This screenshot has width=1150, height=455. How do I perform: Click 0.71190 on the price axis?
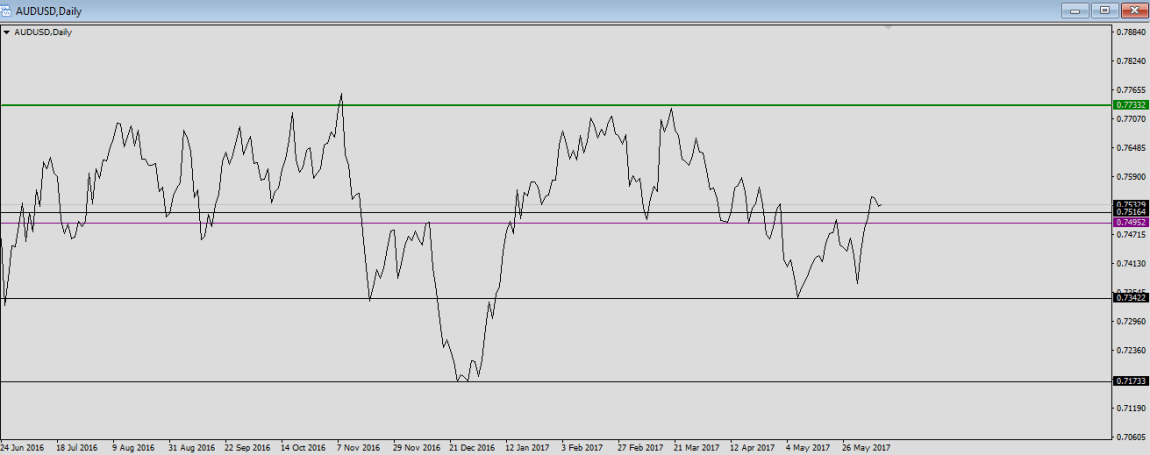(1132, 408)
